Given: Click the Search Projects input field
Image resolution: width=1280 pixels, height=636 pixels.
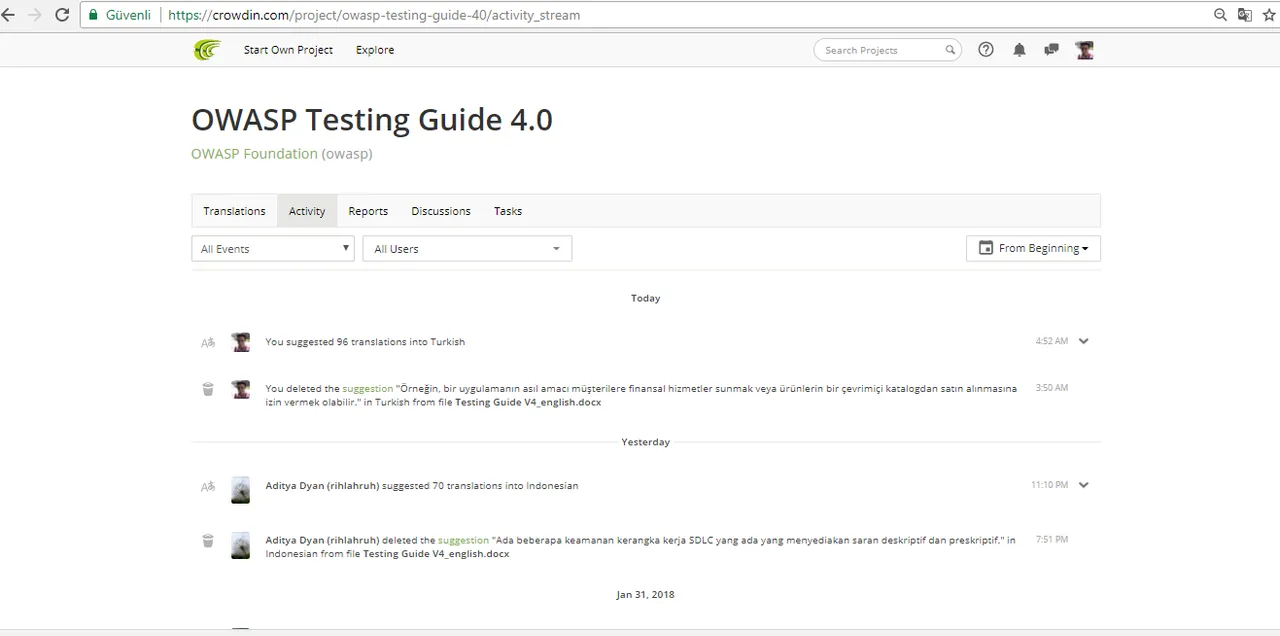Looking at the screenshot, I should click(x=887, y=50).
